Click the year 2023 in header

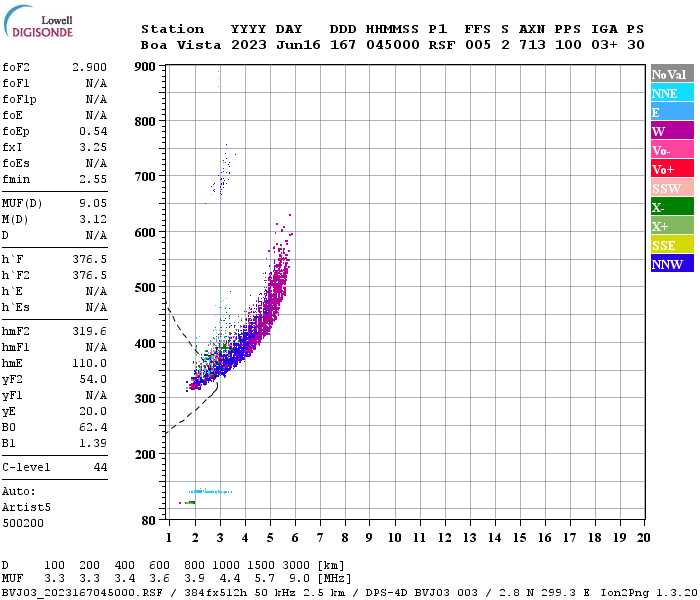tap(249, 45)
